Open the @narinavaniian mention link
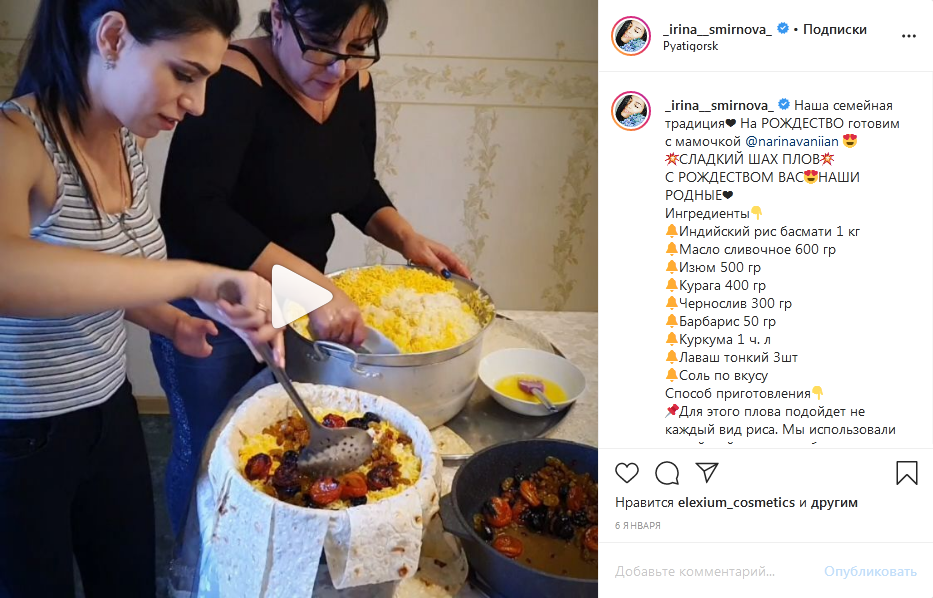This screenshot has height=598, width=933. coord(791,142)
